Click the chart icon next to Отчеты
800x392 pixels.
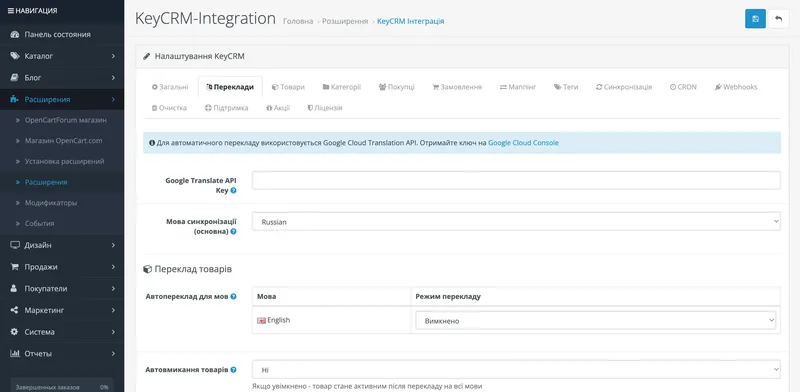(14, 354)
